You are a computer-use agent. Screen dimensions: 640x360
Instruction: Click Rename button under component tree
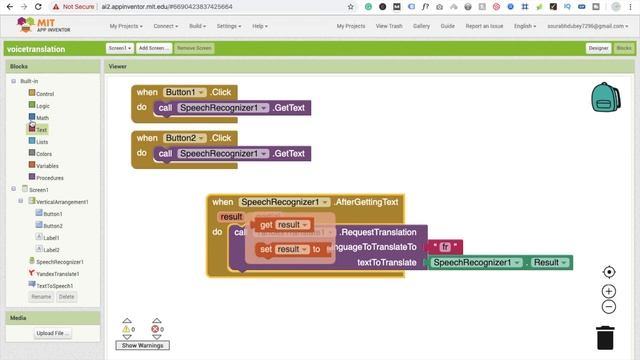point(41,297)
